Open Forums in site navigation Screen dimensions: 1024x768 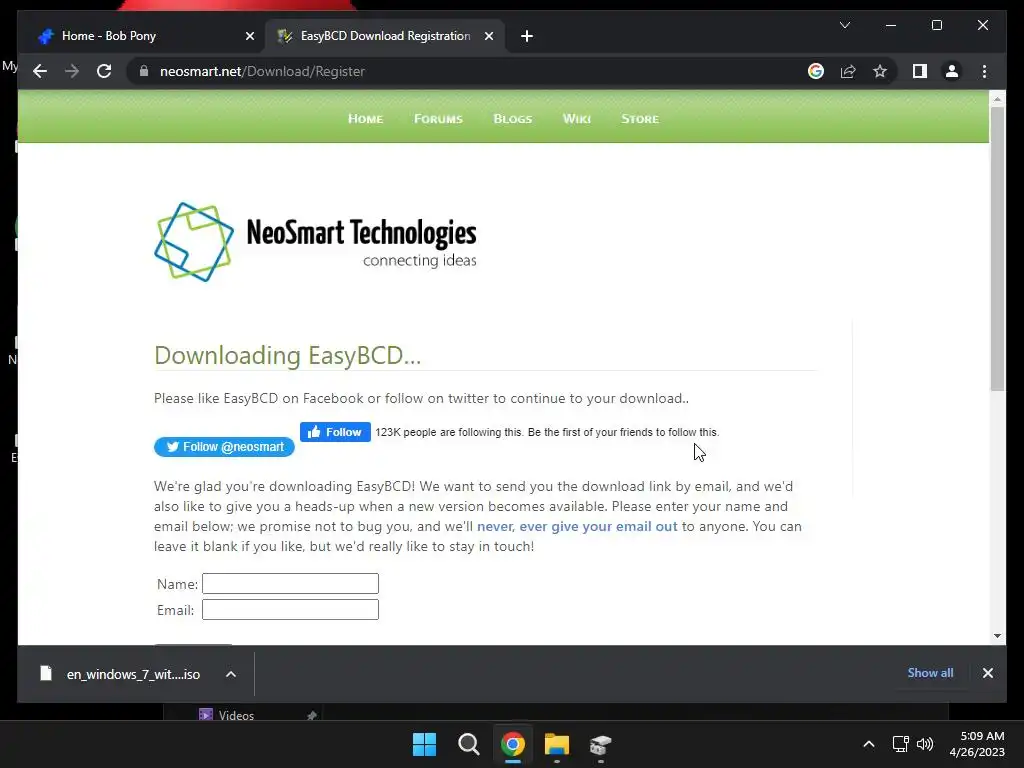click(438, 119)
